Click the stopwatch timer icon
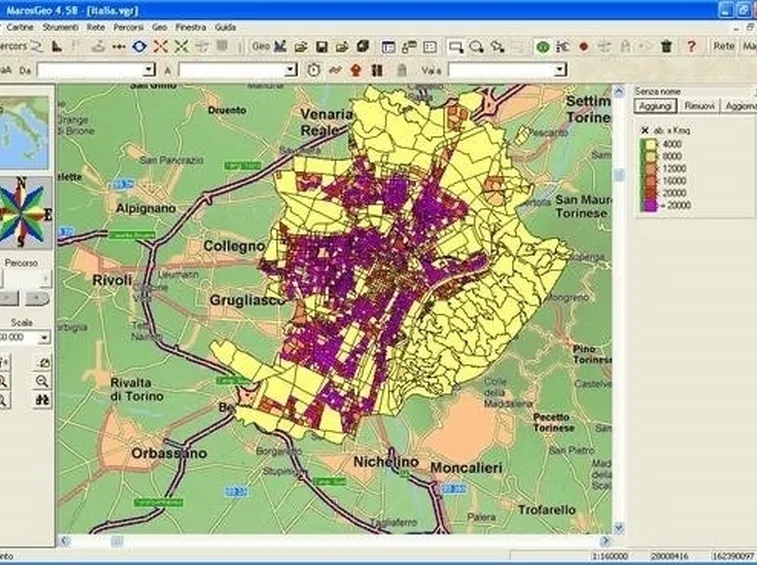 coord(314,71)
